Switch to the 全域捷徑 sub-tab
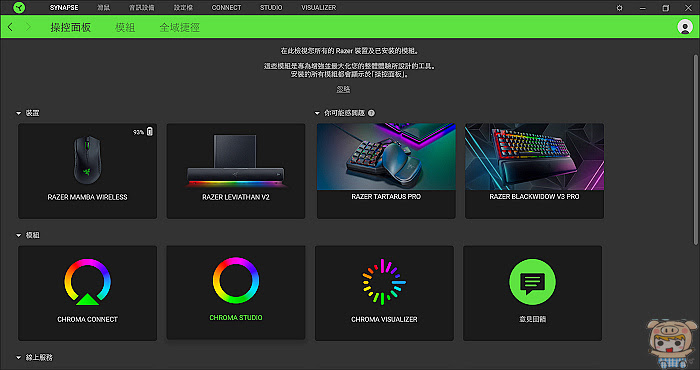 click(179, 27)
